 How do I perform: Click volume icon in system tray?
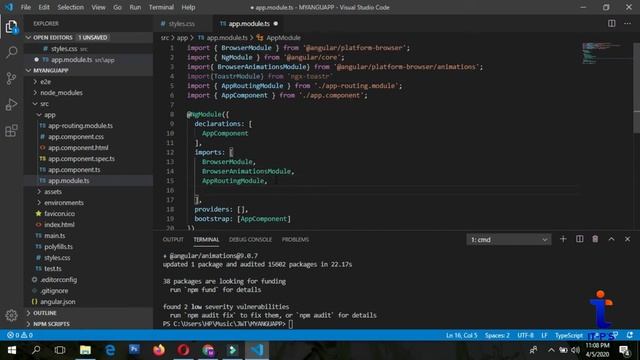click(x=576, y=350)
